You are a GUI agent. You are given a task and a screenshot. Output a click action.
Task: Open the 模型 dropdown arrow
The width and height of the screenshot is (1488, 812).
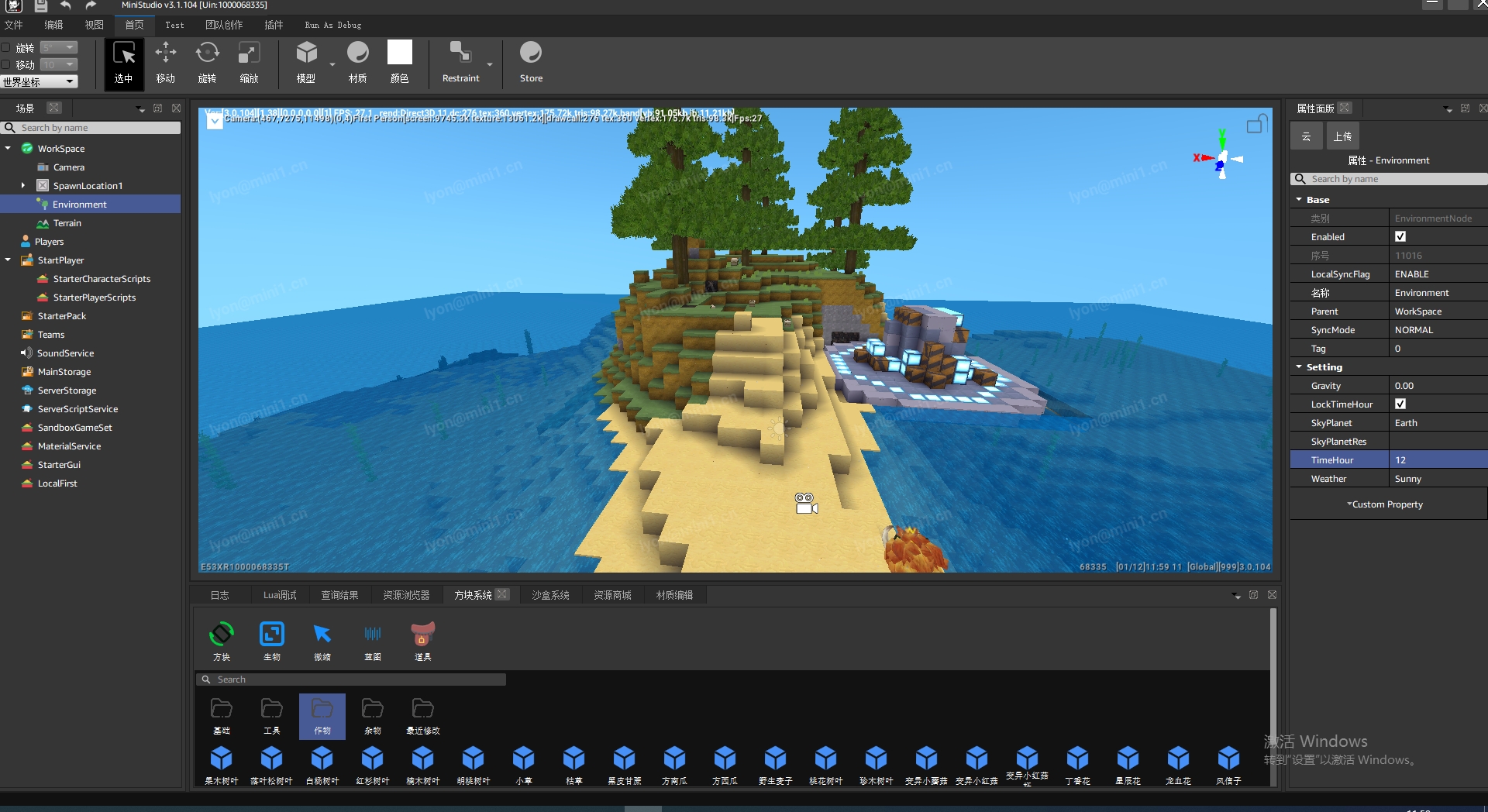pyautogui.click(x=332, y=65)
